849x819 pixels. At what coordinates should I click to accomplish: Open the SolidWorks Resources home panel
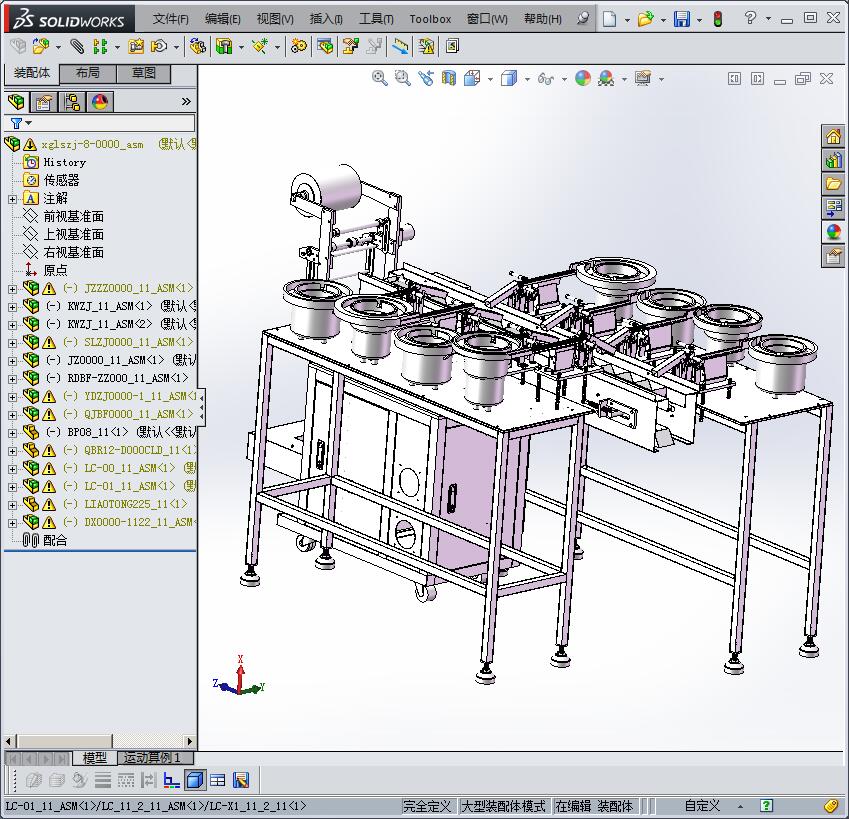pyautogui.click(x=833, y=137)
